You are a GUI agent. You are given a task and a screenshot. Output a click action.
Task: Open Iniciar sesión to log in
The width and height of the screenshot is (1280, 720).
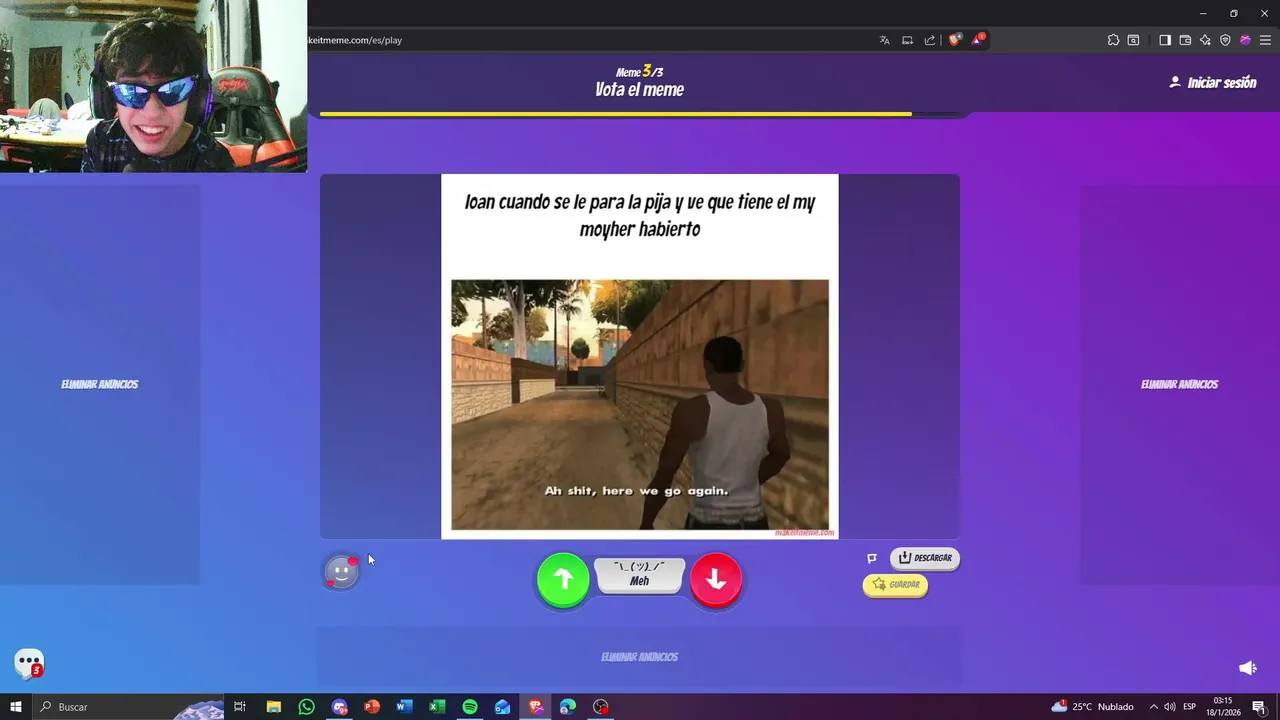point(1212,83)
